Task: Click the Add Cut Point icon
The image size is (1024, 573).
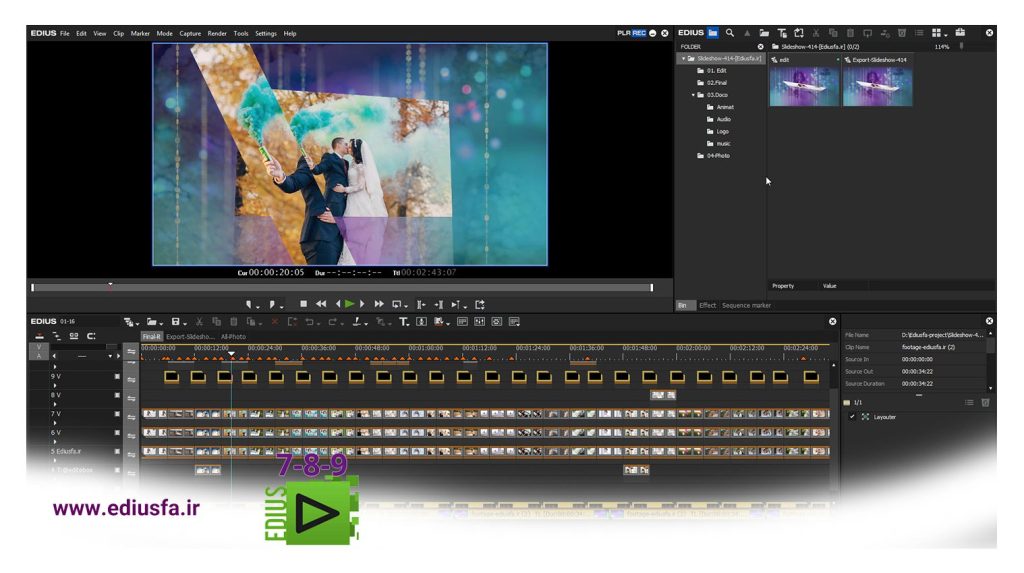Action: [357, 321]
